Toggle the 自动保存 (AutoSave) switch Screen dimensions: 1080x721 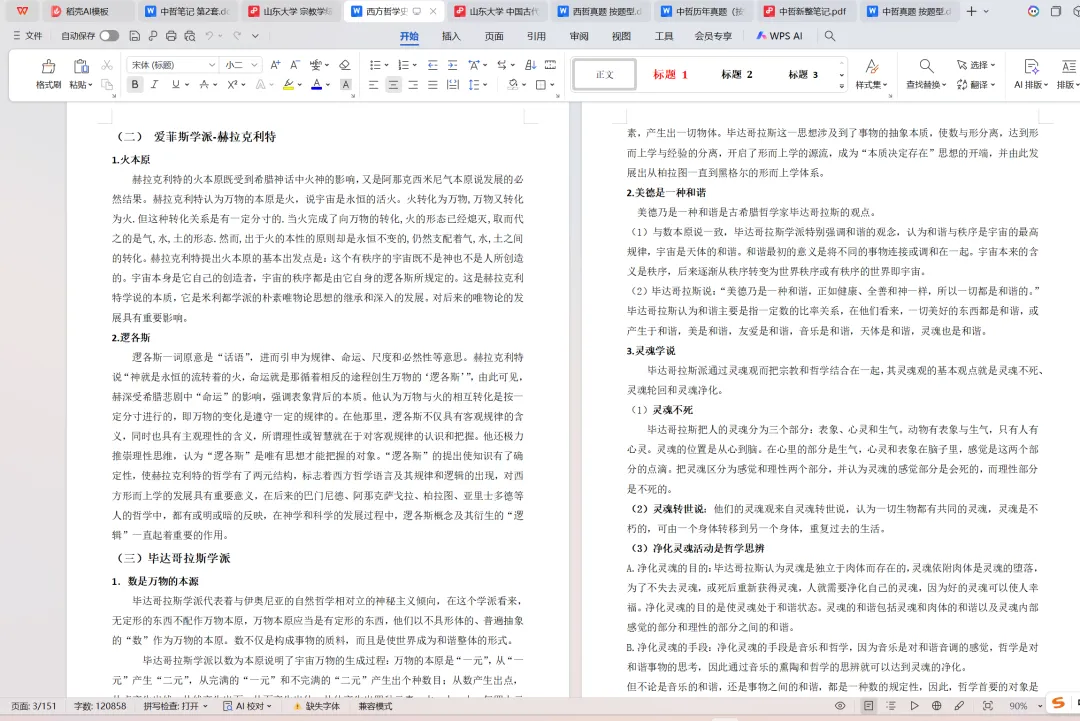(x=110, y=37)
